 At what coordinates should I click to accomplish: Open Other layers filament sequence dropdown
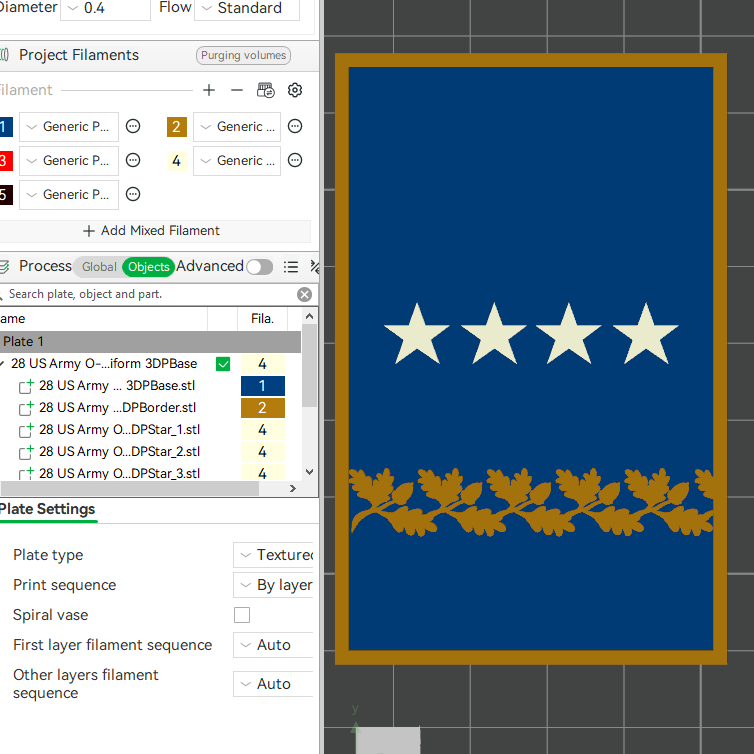[273, 684]
